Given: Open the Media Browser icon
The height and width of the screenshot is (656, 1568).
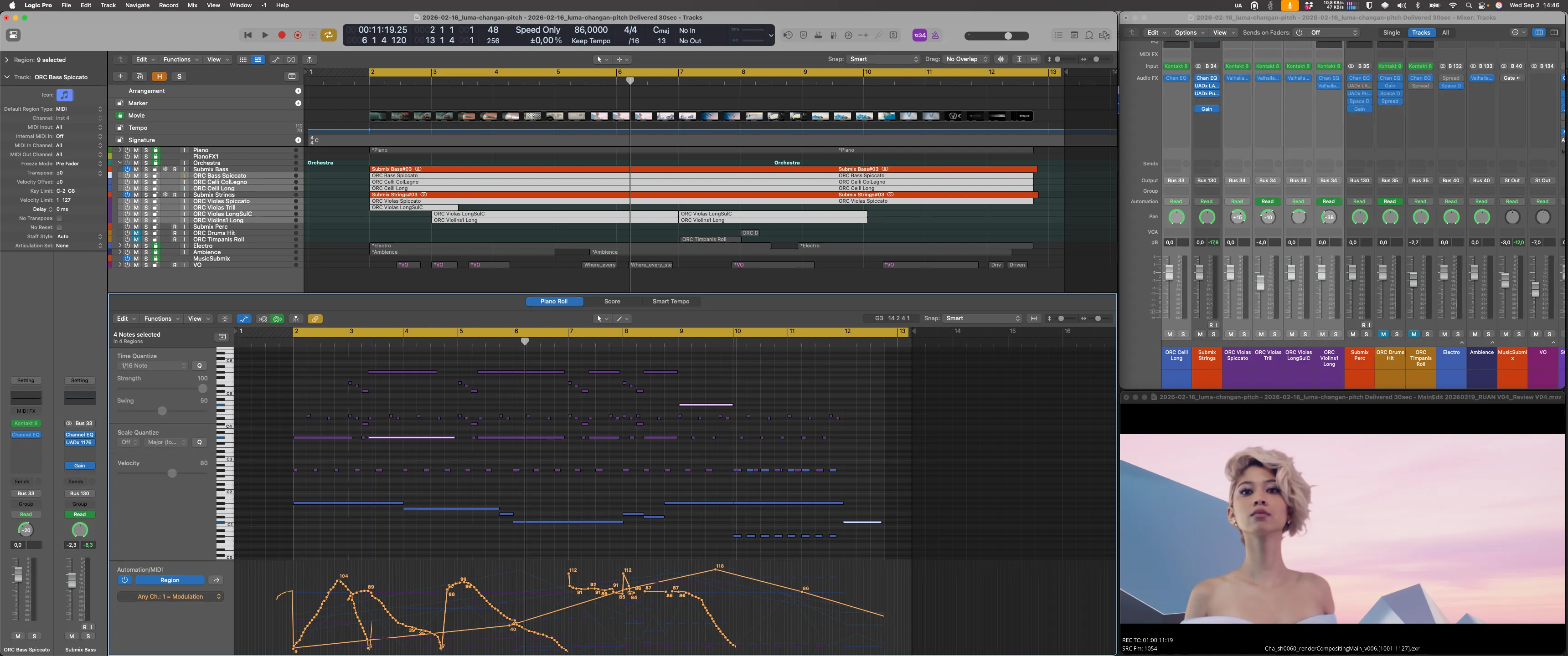Looking at the screenshot, I should [1104, 35].
